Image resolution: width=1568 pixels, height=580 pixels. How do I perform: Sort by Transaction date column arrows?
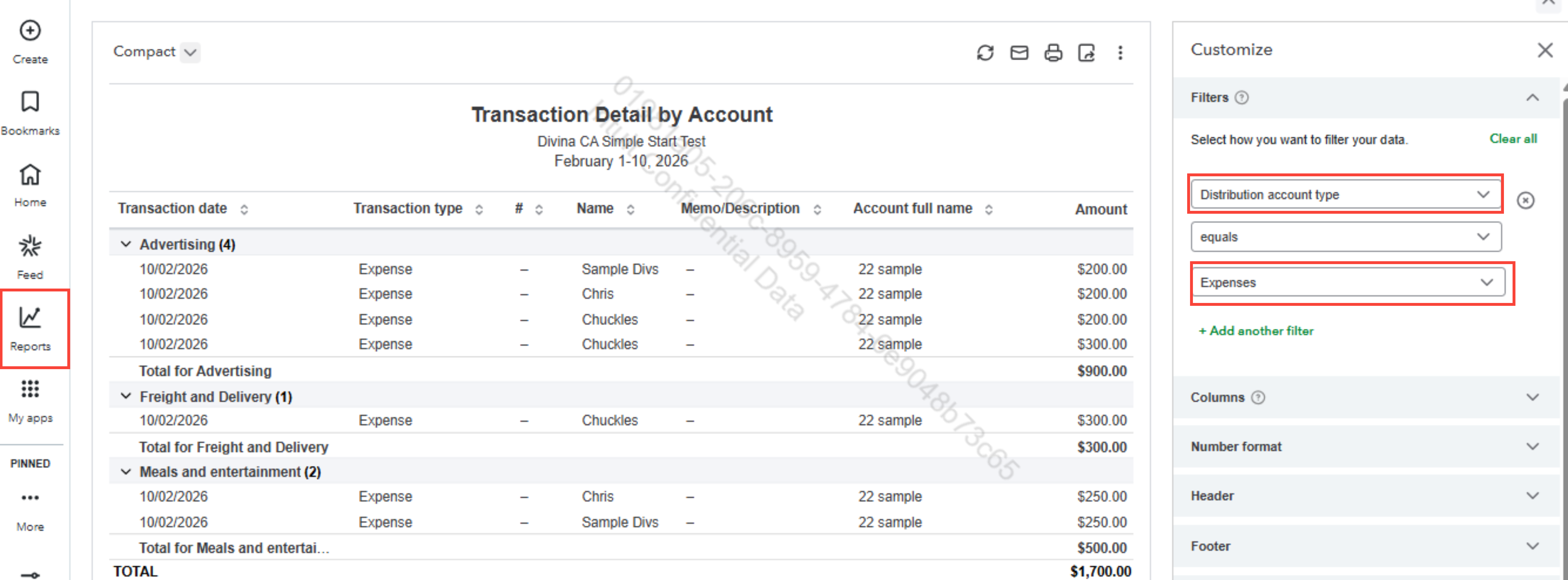244,209
